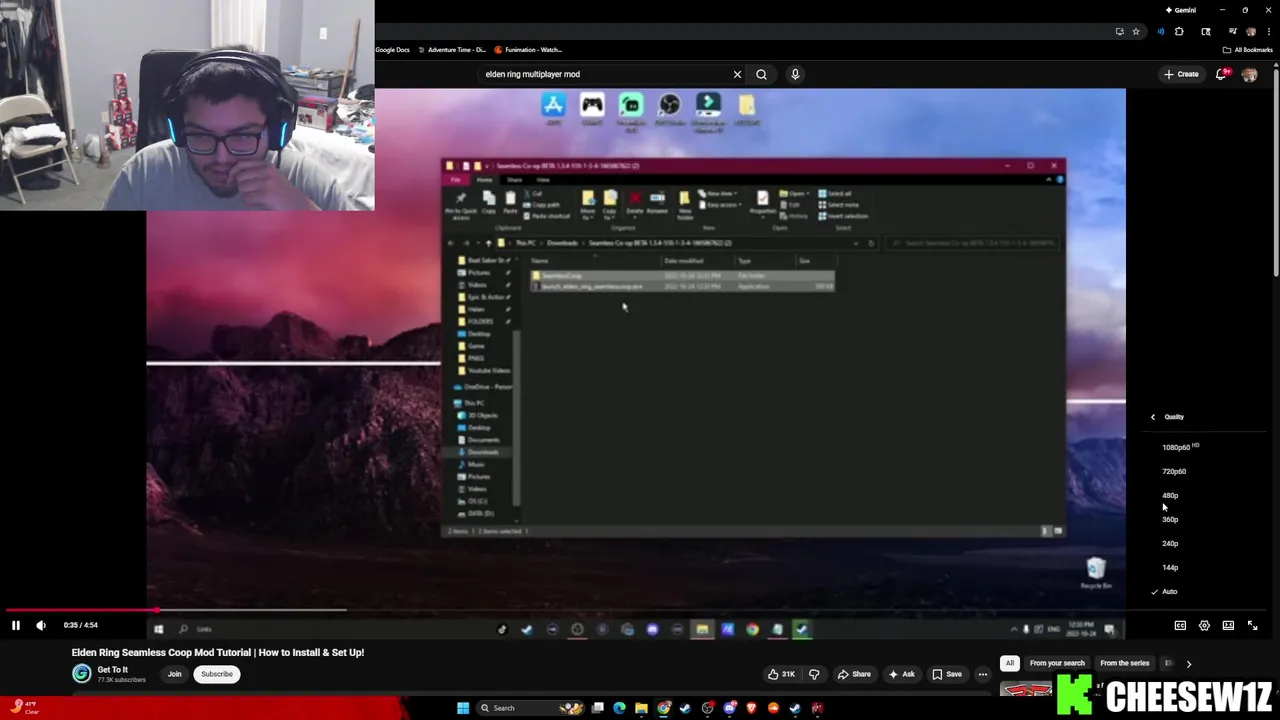
Task: Open Brave browser from taskbar
Action: point(751,708)
